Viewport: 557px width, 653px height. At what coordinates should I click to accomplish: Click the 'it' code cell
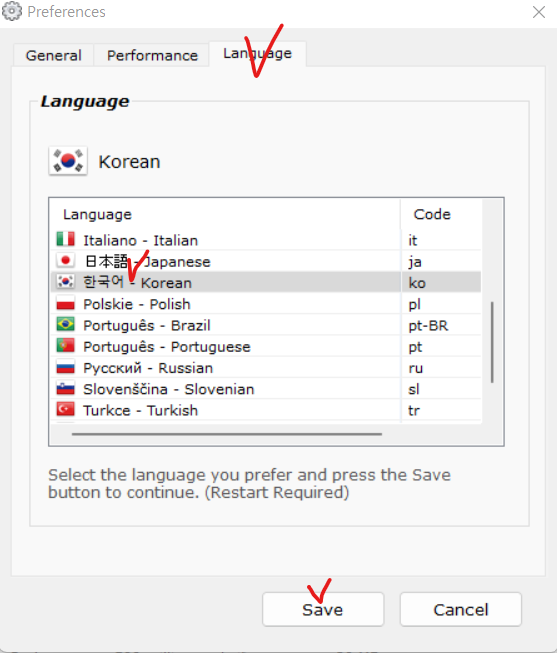tap(441, 240)
